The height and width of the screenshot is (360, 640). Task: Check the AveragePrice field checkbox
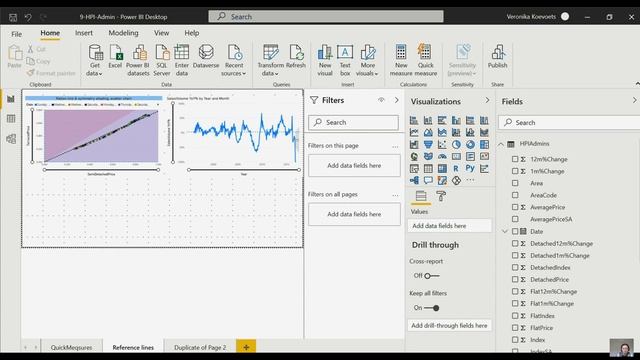[x=515, y=207]
